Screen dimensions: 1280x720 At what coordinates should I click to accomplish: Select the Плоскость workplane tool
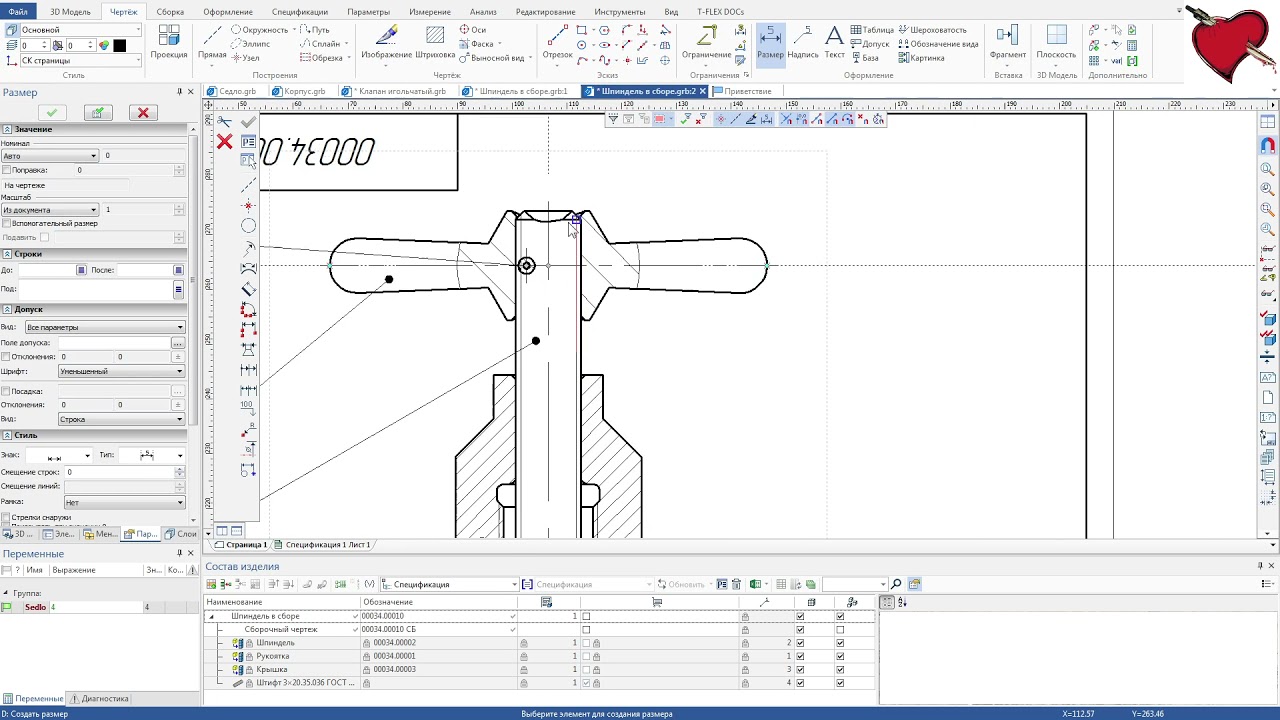tap(1056, 43)
